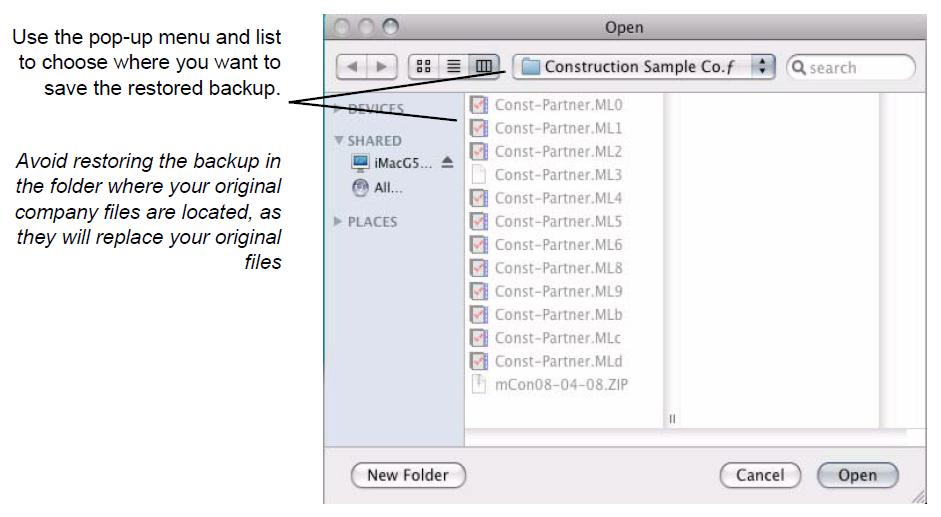Screen dimensions: 941x517
Task: Open the Construction Sample Co. folder pop-up menu
Action: pos(645,67)
